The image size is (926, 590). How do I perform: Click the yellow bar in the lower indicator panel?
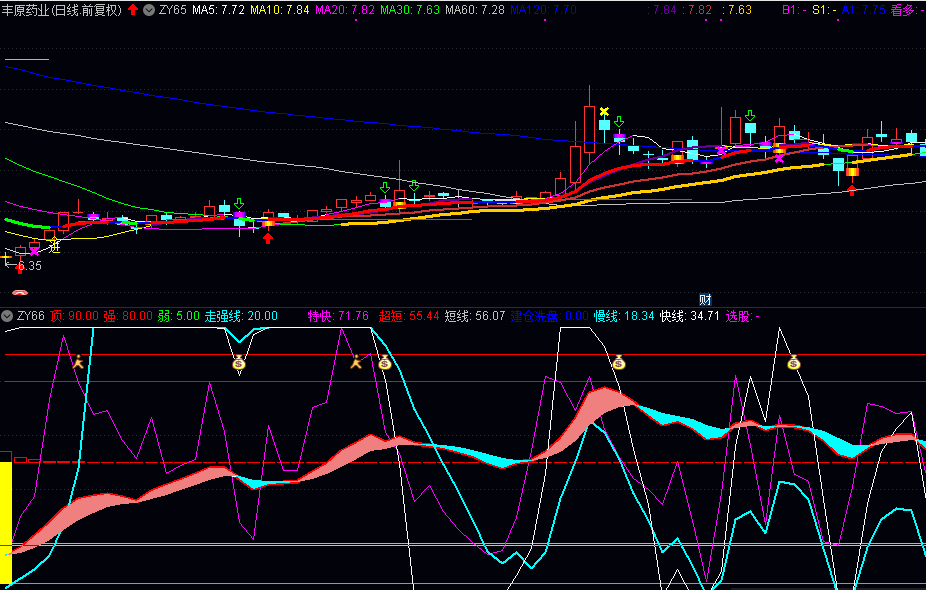pos(6,523)
